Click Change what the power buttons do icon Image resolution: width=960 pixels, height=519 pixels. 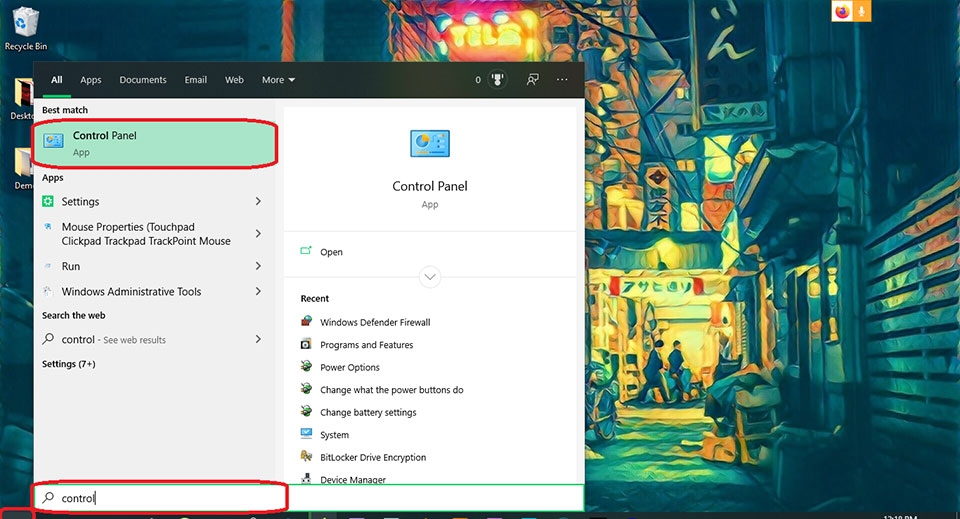coord(306,389)
